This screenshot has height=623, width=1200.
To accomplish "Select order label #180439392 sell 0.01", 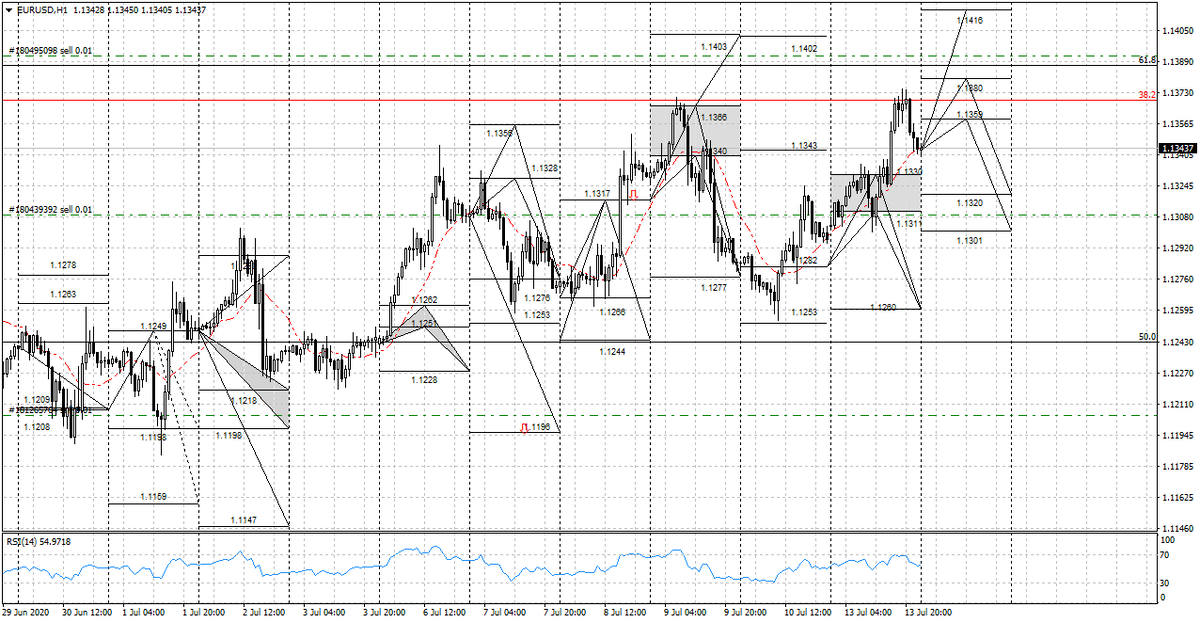I will tap(49, 209).
